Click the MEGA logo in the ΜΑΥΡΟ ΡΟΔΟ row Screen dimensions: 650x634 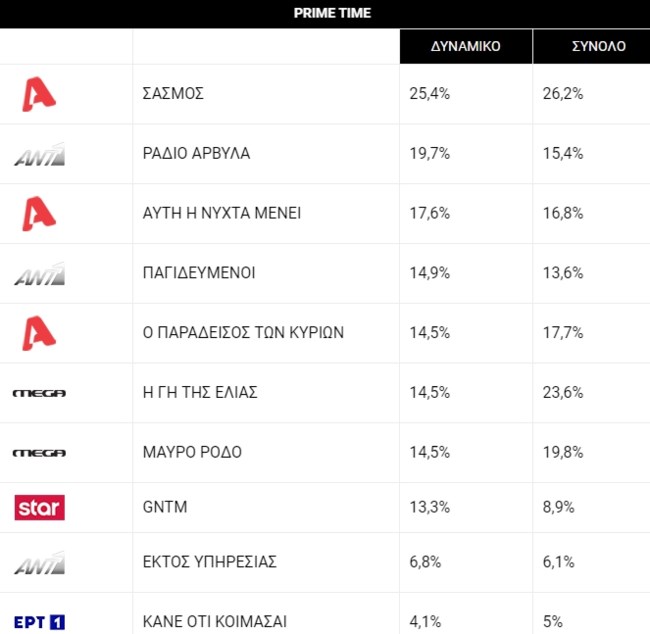(39, 453)
